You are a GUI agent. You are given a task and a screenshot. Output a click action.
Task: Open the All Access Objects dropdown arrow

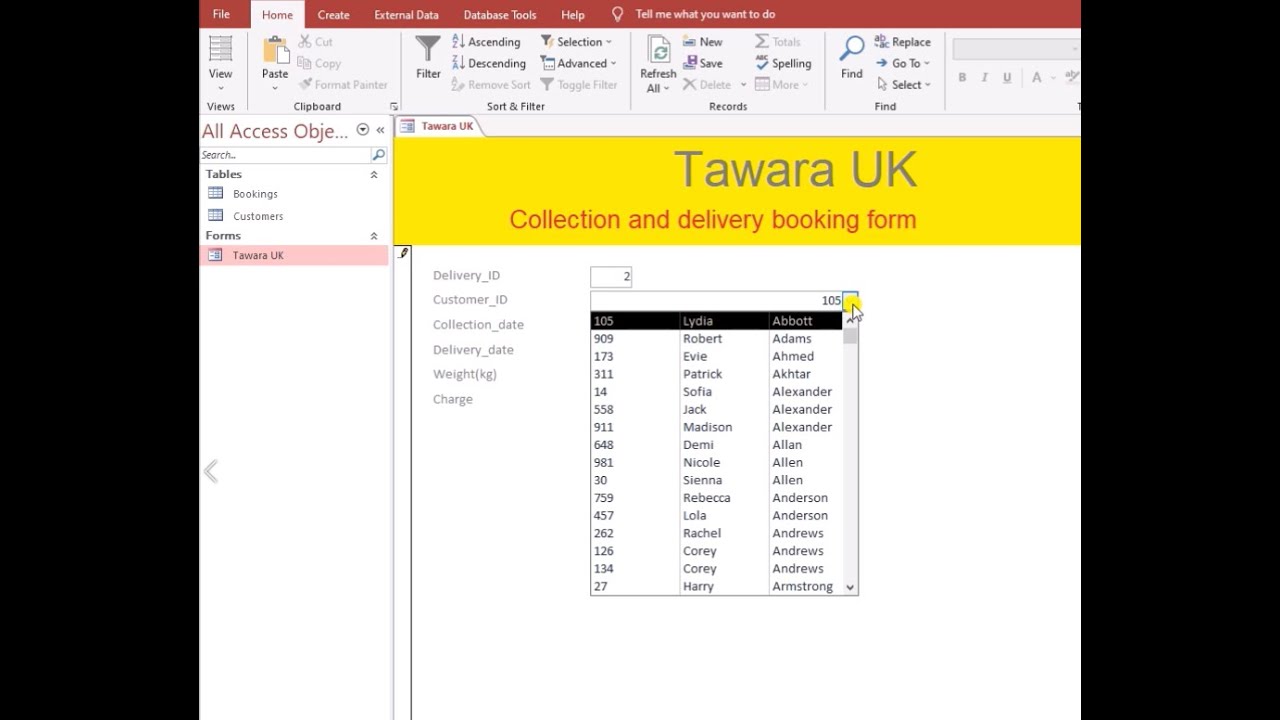363,130
